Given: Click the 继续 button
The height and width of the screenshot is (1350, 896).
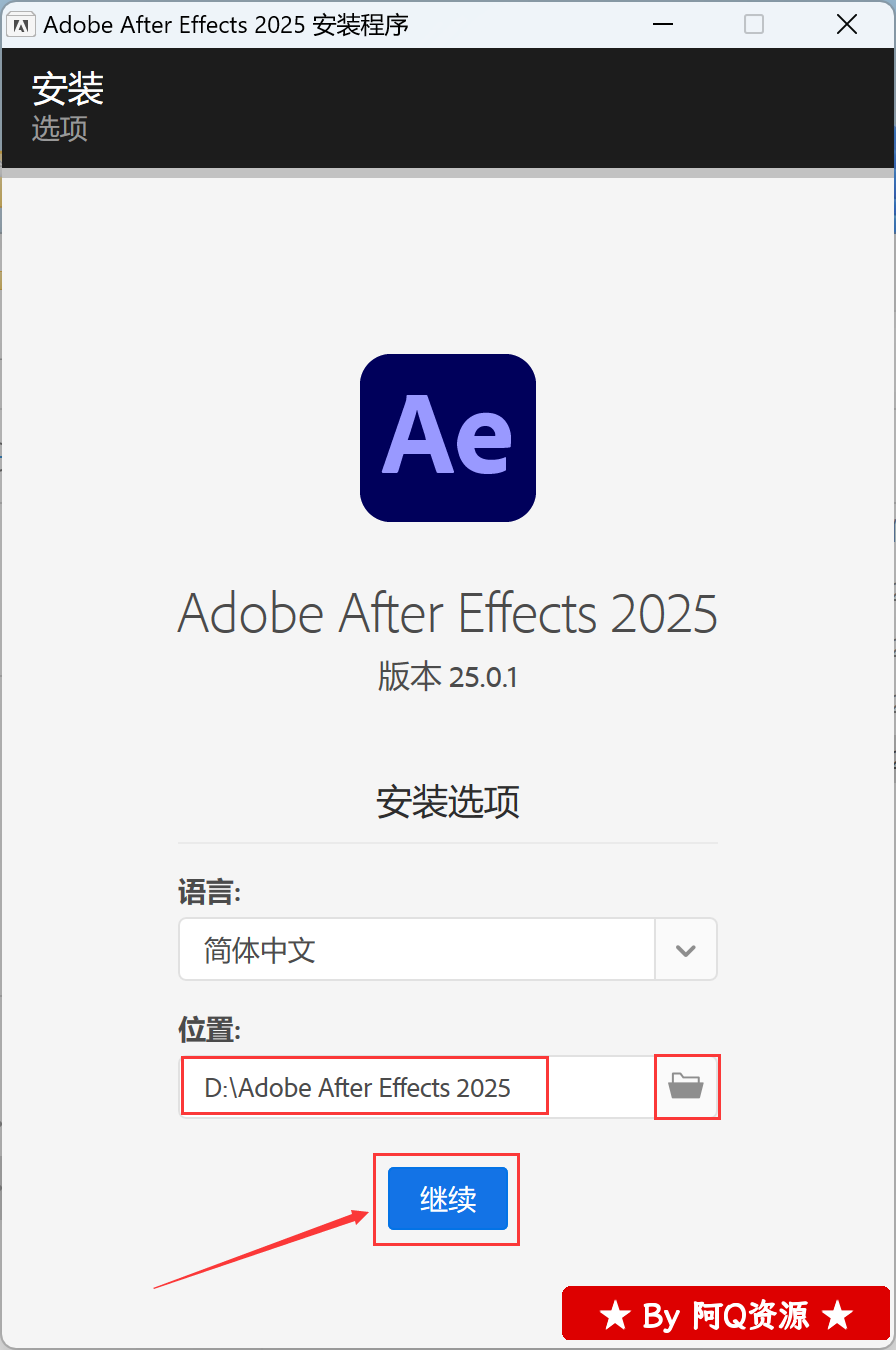Looking at the screenshot, I should click(448, 1199).
